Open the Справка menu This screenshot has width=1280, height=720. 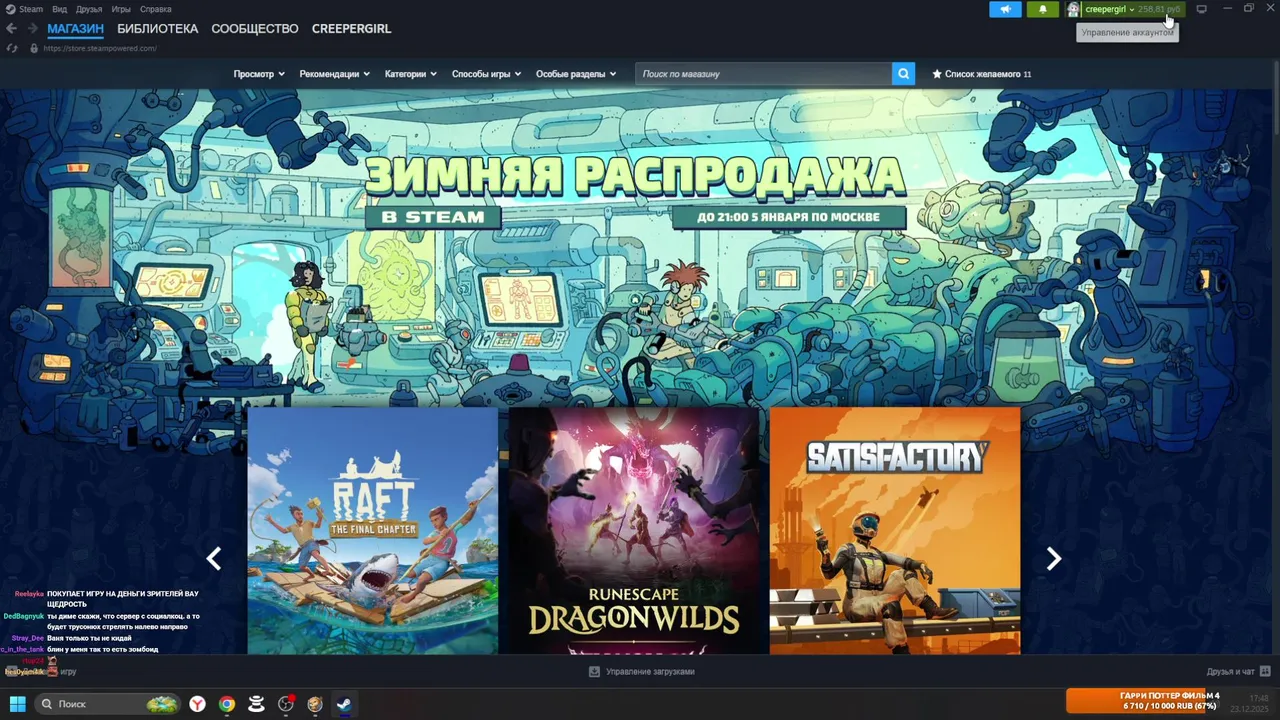[156, 9]
